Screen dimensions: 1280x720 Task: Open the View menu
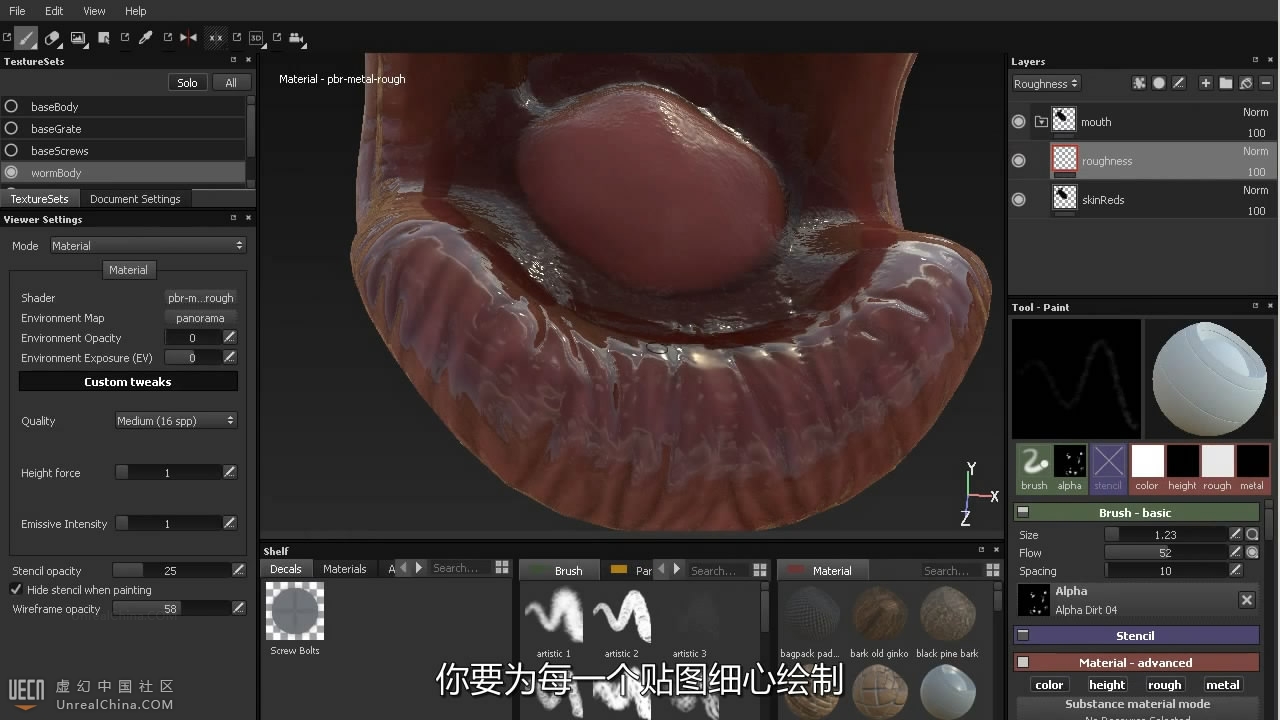(94, 11)
